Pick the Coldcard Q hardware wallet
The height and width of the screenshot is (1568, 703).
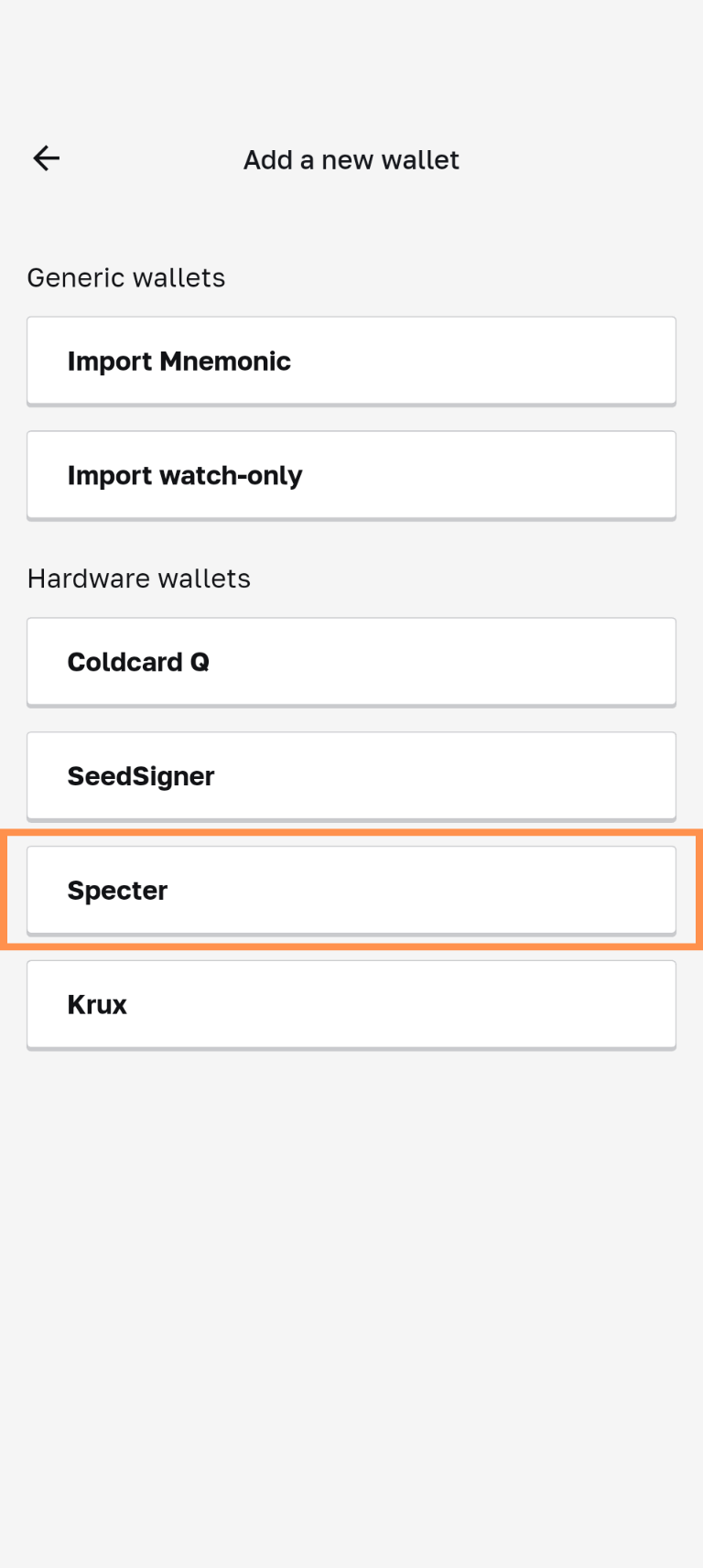point(351,662)
